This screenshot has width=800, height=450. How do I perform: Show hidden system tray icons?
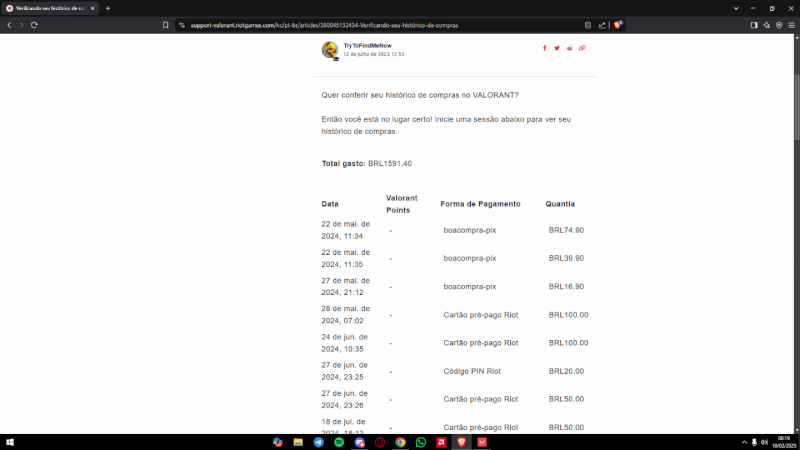(x=744, y=442)
